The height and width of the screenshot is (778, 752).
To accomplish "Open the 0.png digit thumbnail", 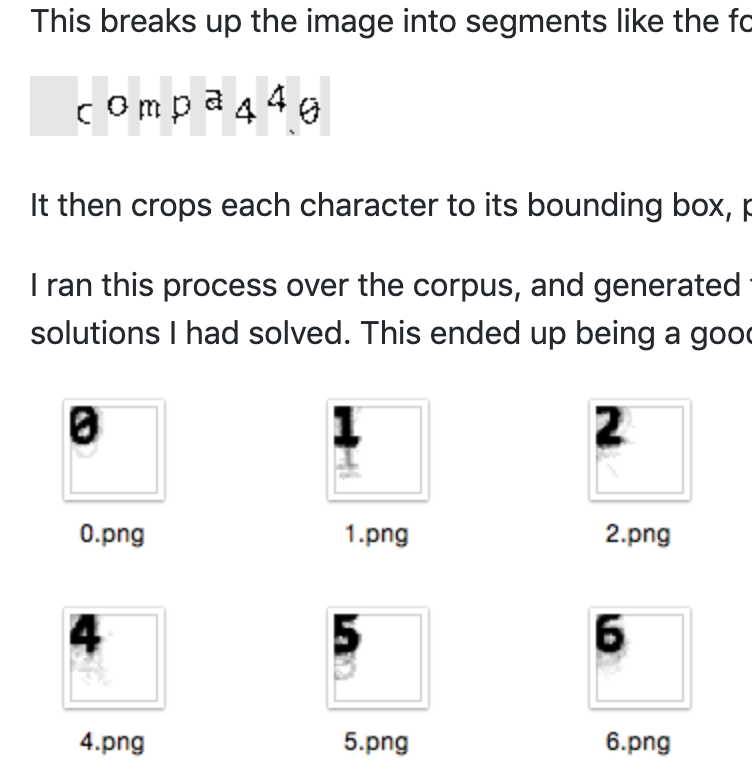I will pyautogui.click(x=114, y=450).
